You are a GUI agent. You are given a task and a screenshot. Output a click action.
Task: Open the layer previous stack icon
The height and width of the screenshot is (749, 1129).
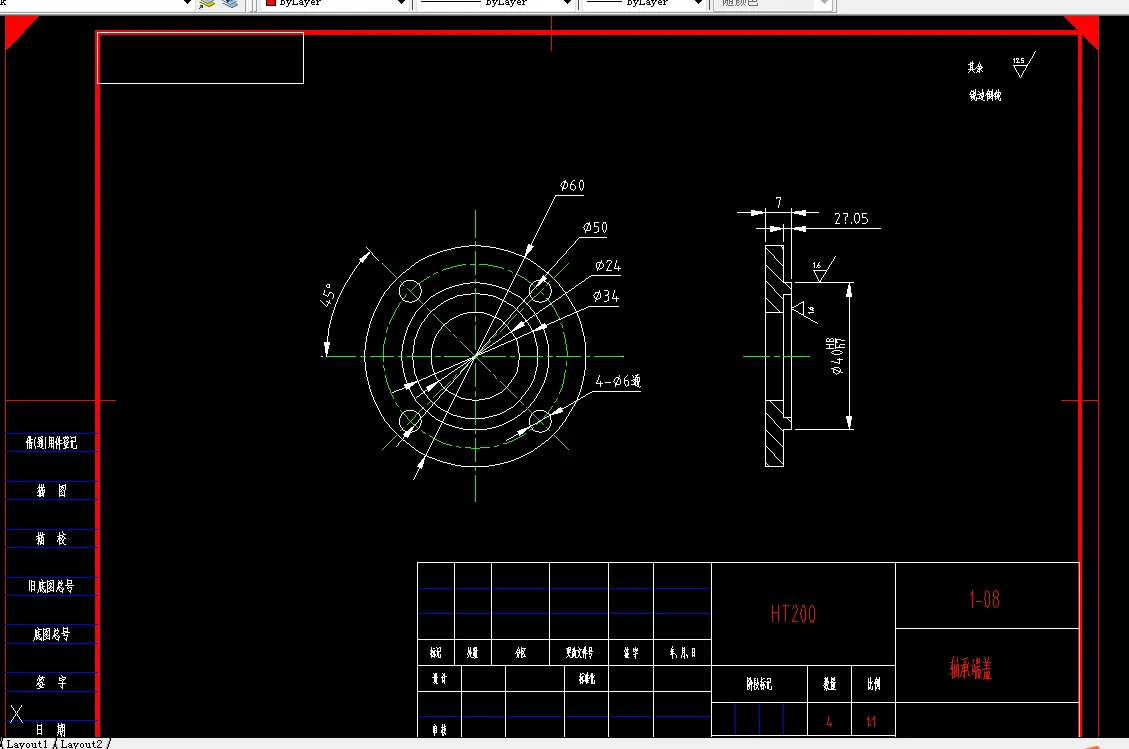pyautogui.click(x=230, y=3)
